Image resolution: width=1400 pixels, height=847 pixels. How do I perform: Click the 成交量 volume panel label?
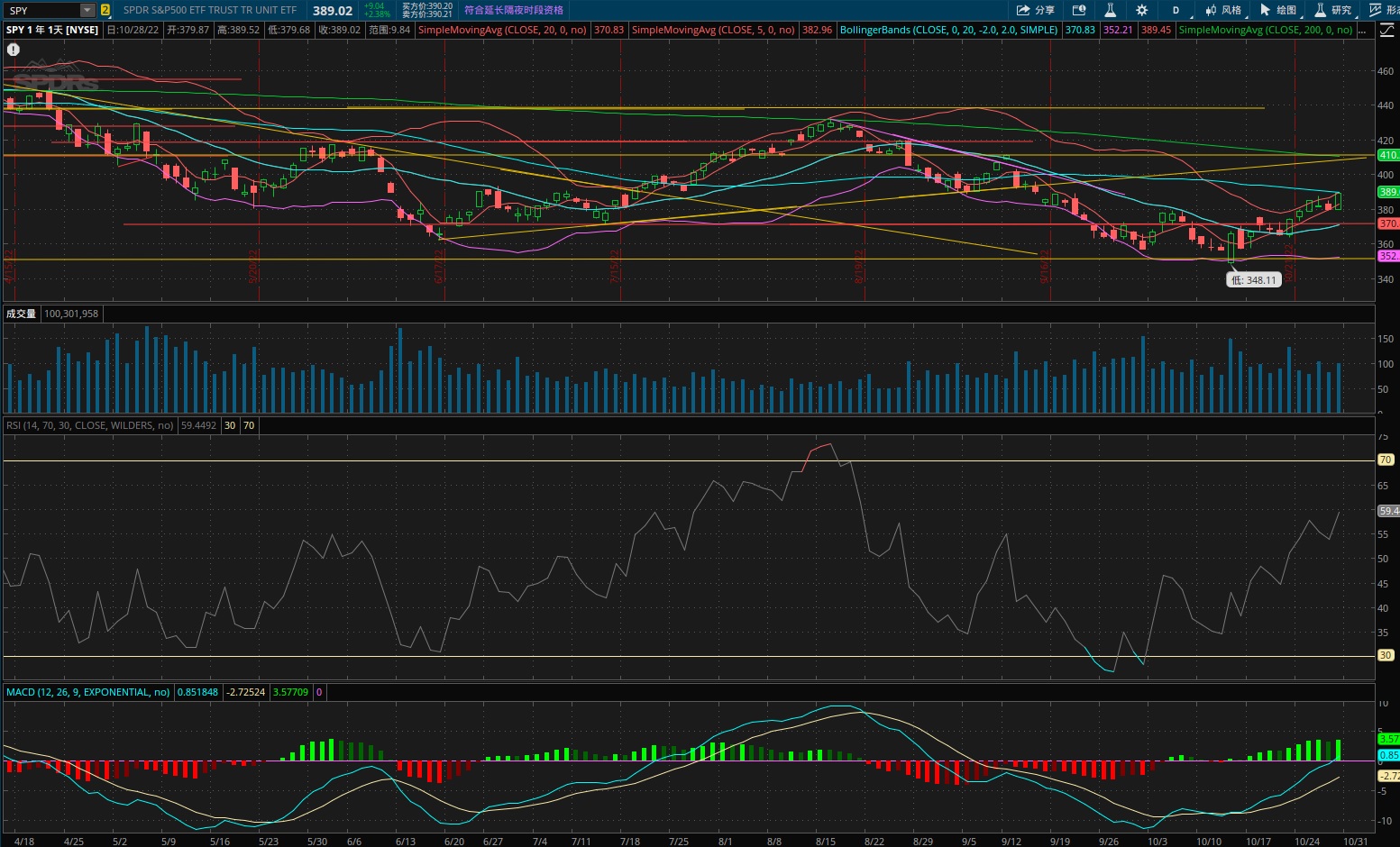(21, 314)
